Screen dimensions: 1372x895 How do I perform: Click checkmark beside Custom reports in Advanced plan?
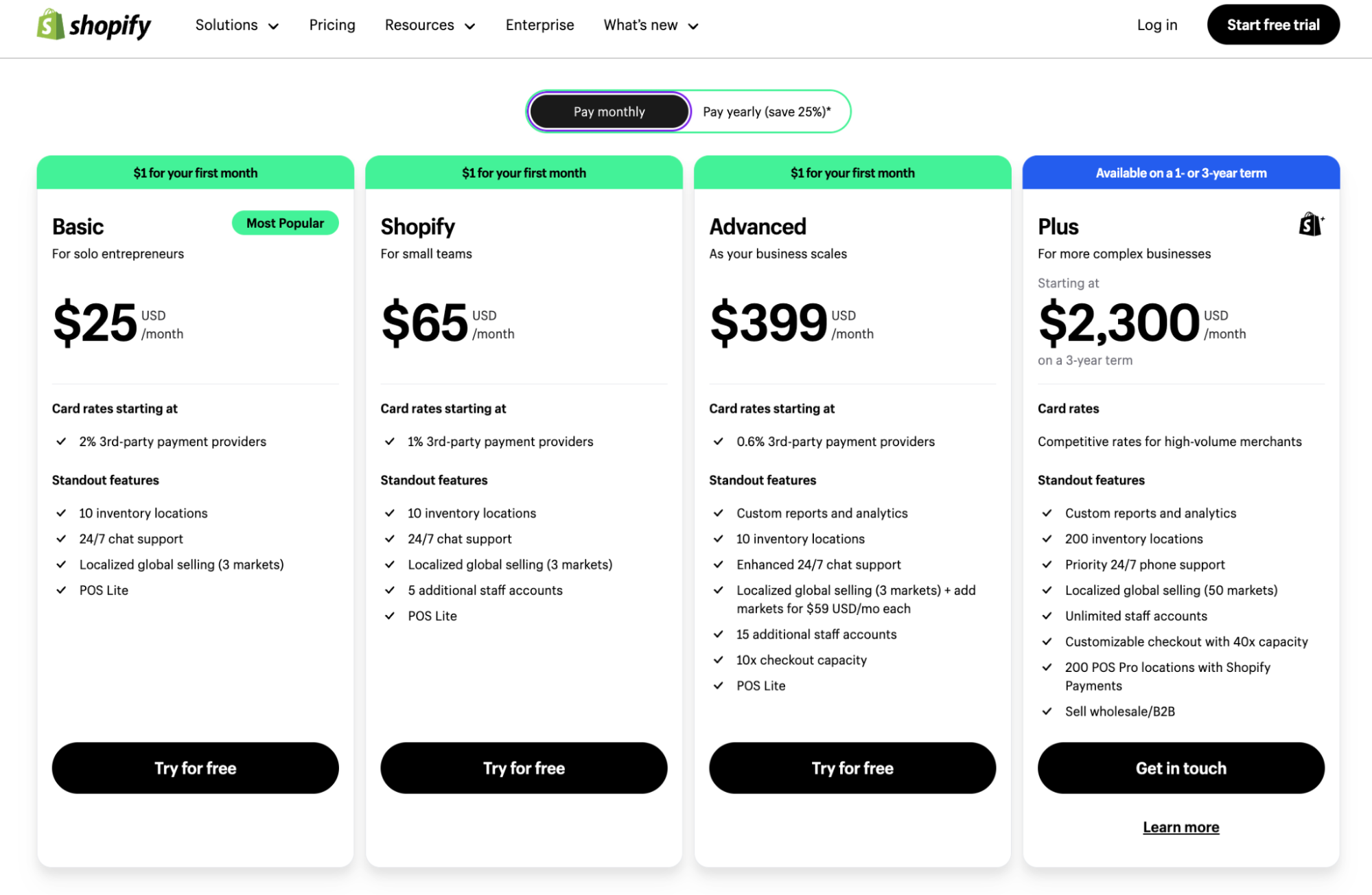pos(719,513)
